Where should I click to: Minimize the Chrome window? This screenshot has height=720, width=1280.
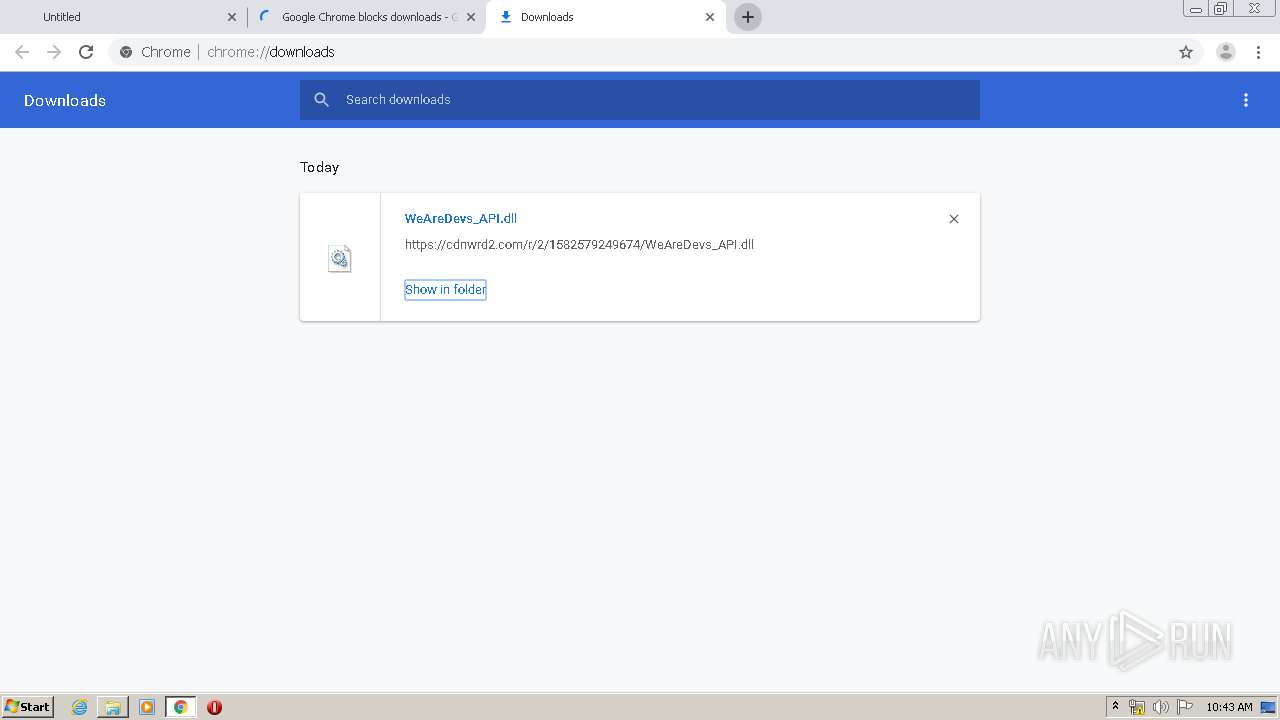click(x=1196, y=9)
